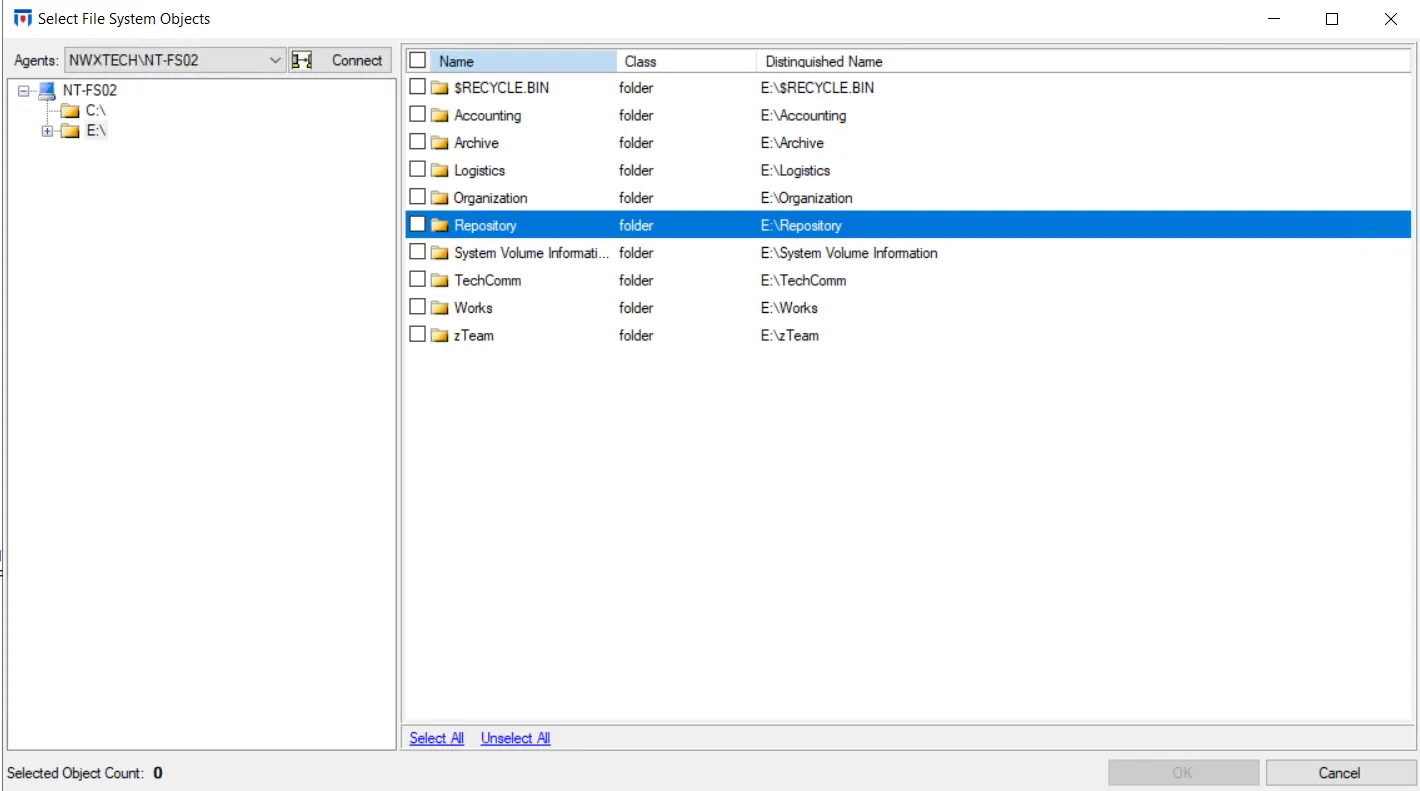
Task: Click the Archive folder icon
Action: tap(439, 143)
